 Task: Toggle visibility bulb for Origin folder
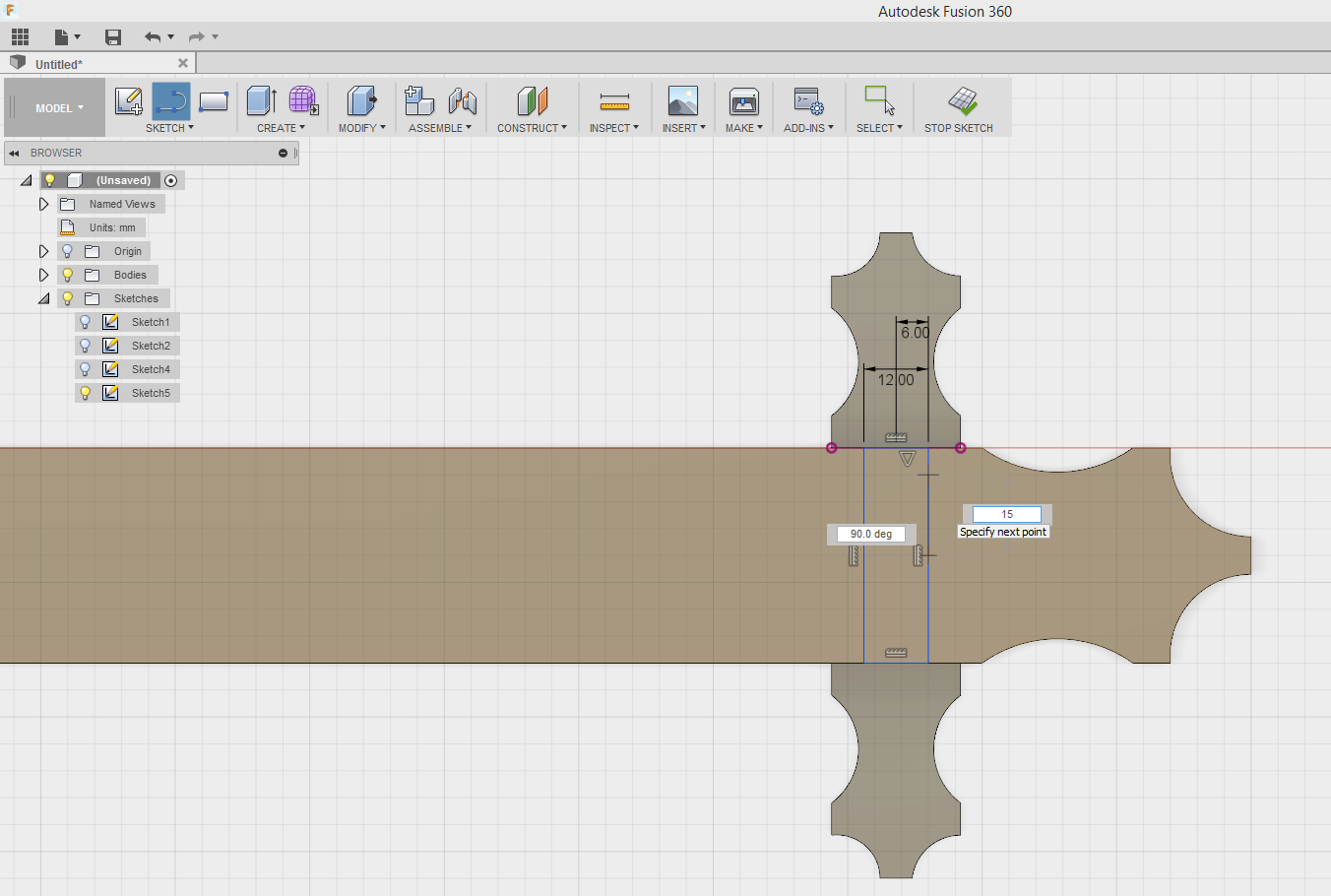pyautogui.click(x=68, y=251)
